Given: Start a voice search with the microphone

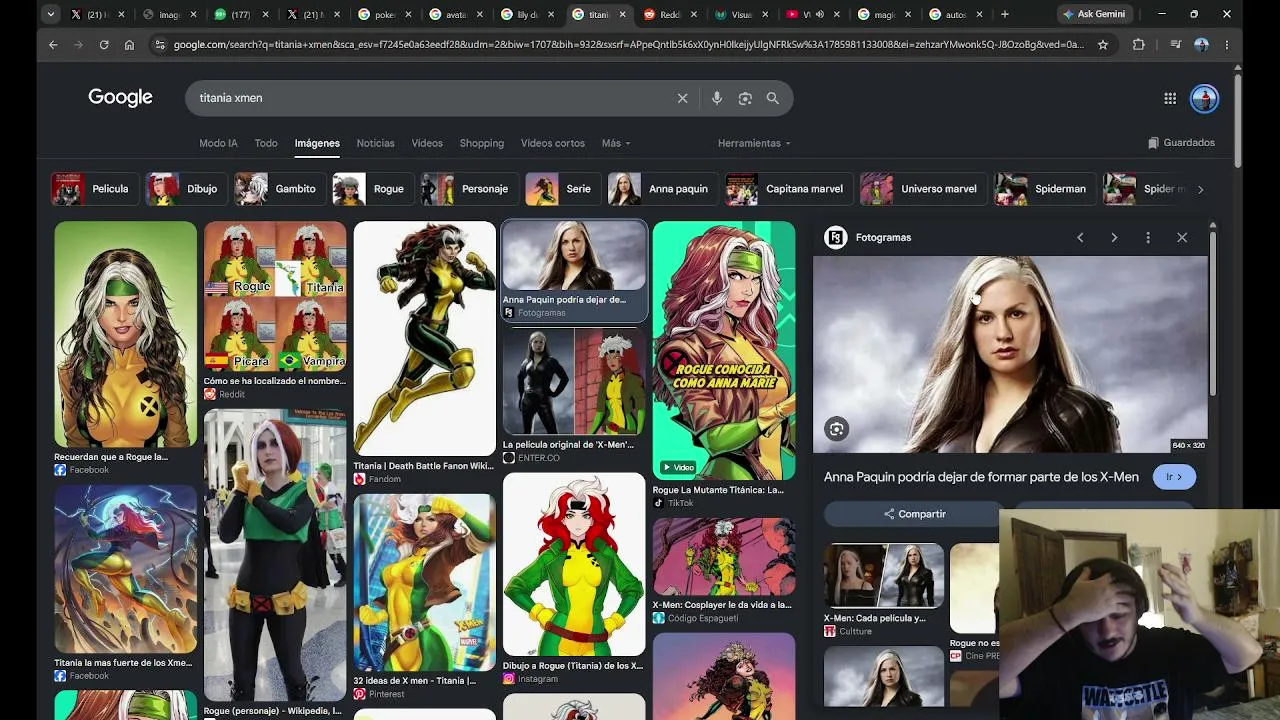Looking at the screenshot, I should pyautogui.click(x=717, y=98).
